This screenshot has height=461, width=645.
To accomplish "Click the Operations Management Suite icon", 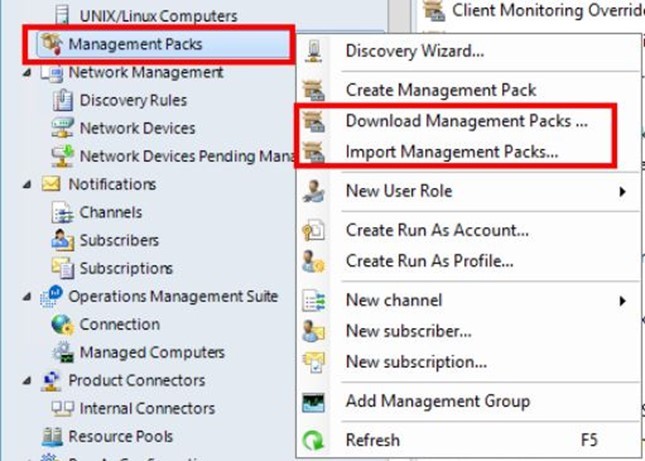I will 51,296.
